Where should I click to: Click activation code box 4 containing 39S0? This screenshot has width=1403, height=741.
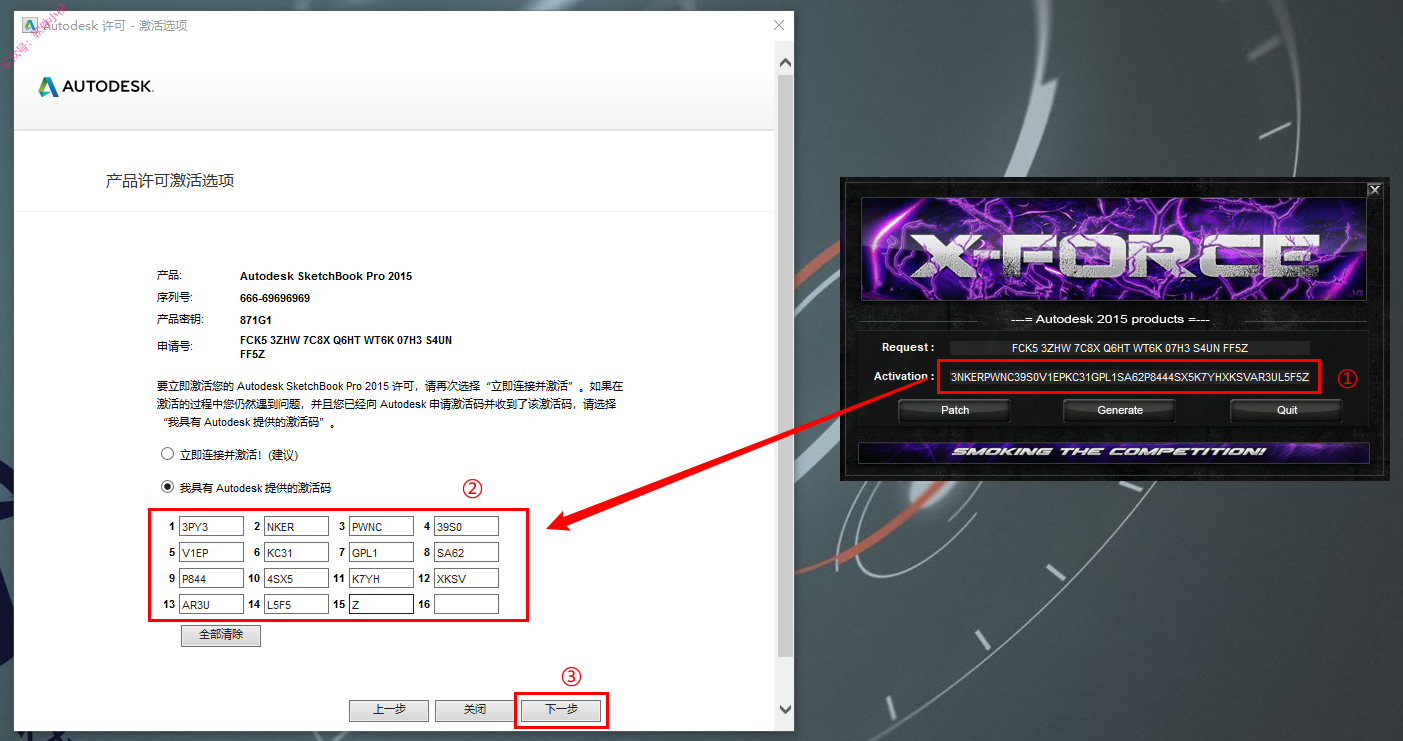pyautogui.click(x=466, y=526)
